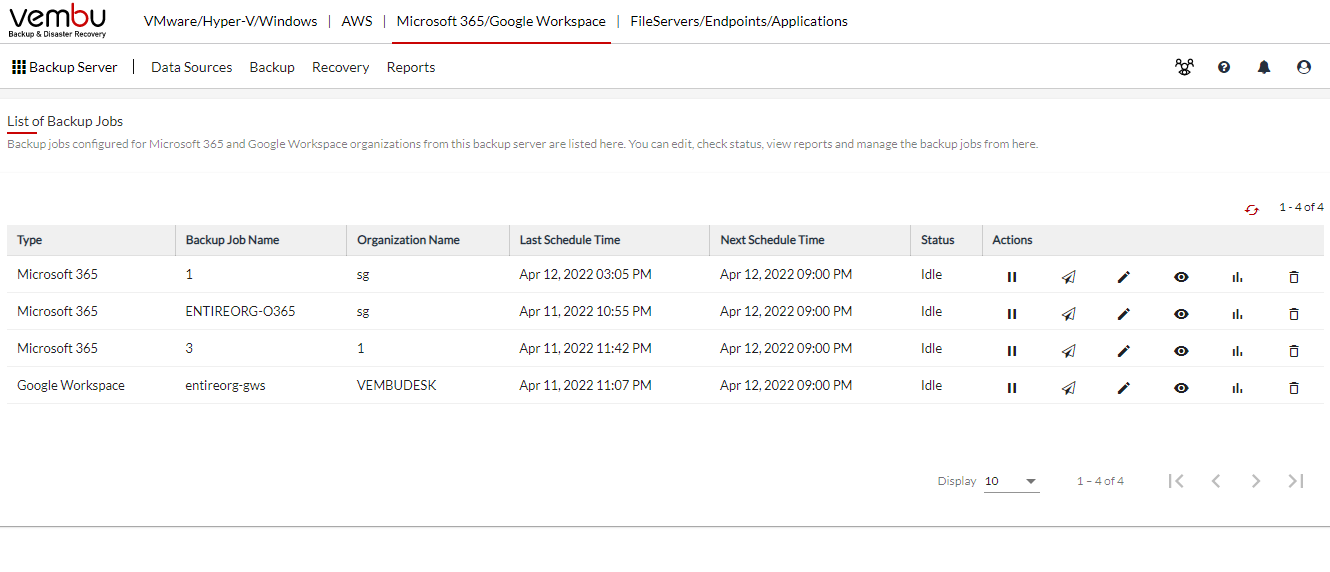Refresh the backup jobs list
The height and width of the screenshot is (572, 1330).
click(x=1252, y=209)
